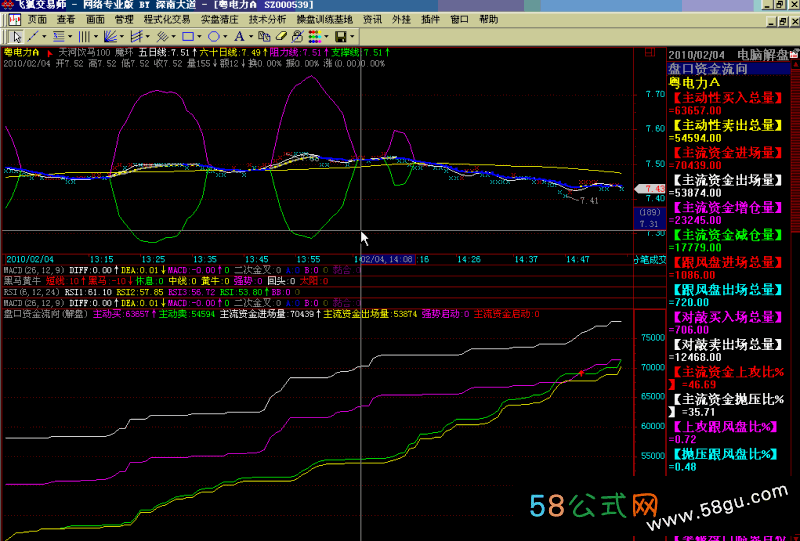The image size is (800, 541).
Task: Open the 程式化交易 menu
Action: (167, 20)
